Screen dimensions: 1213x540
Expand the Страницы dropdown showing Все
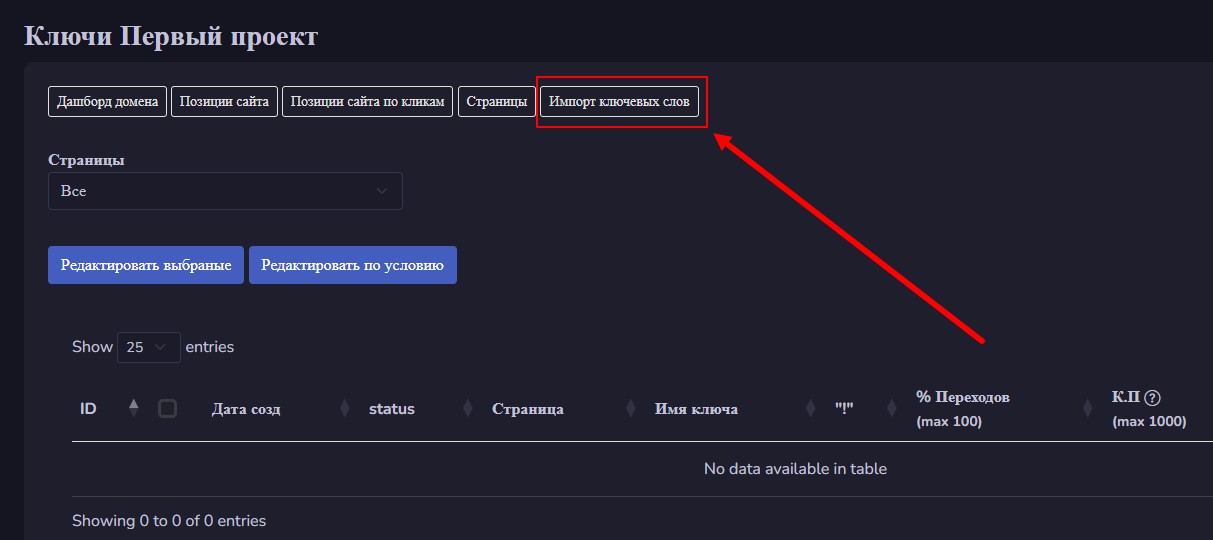(x=225, y=191)
